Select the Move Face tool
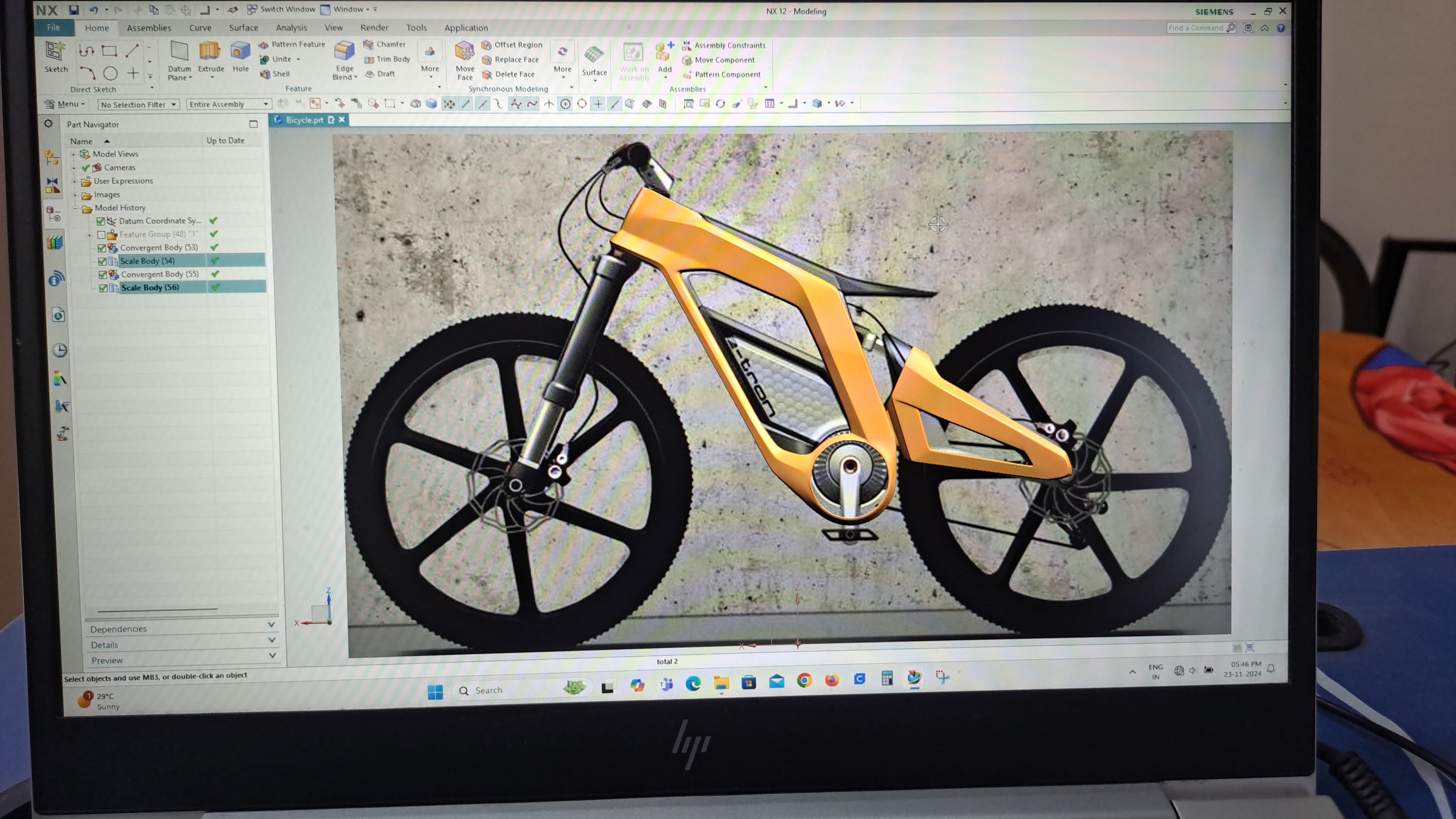Screen dimensions: 1456x819 tap(464, 52)
